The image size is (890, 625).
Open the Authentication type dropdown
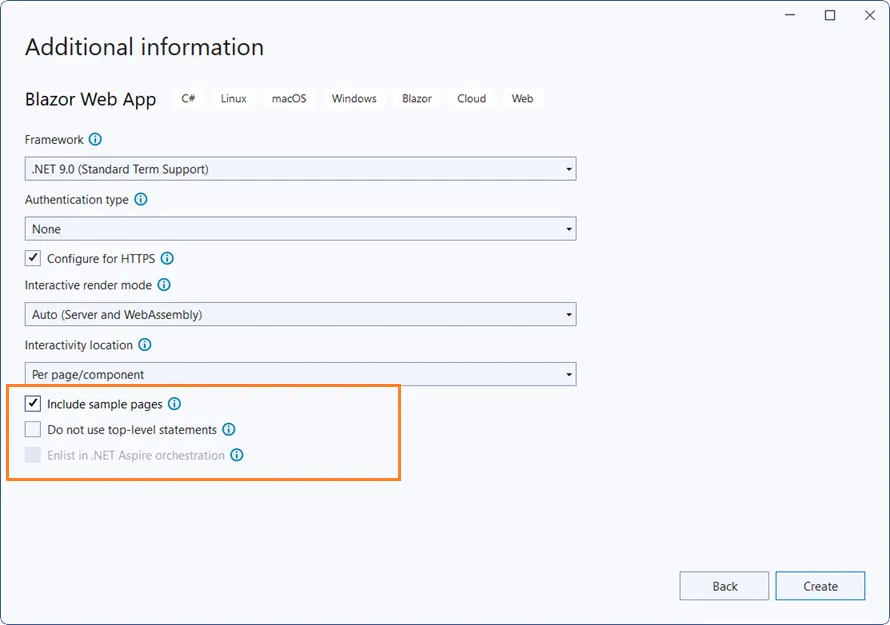click(300, 228)
